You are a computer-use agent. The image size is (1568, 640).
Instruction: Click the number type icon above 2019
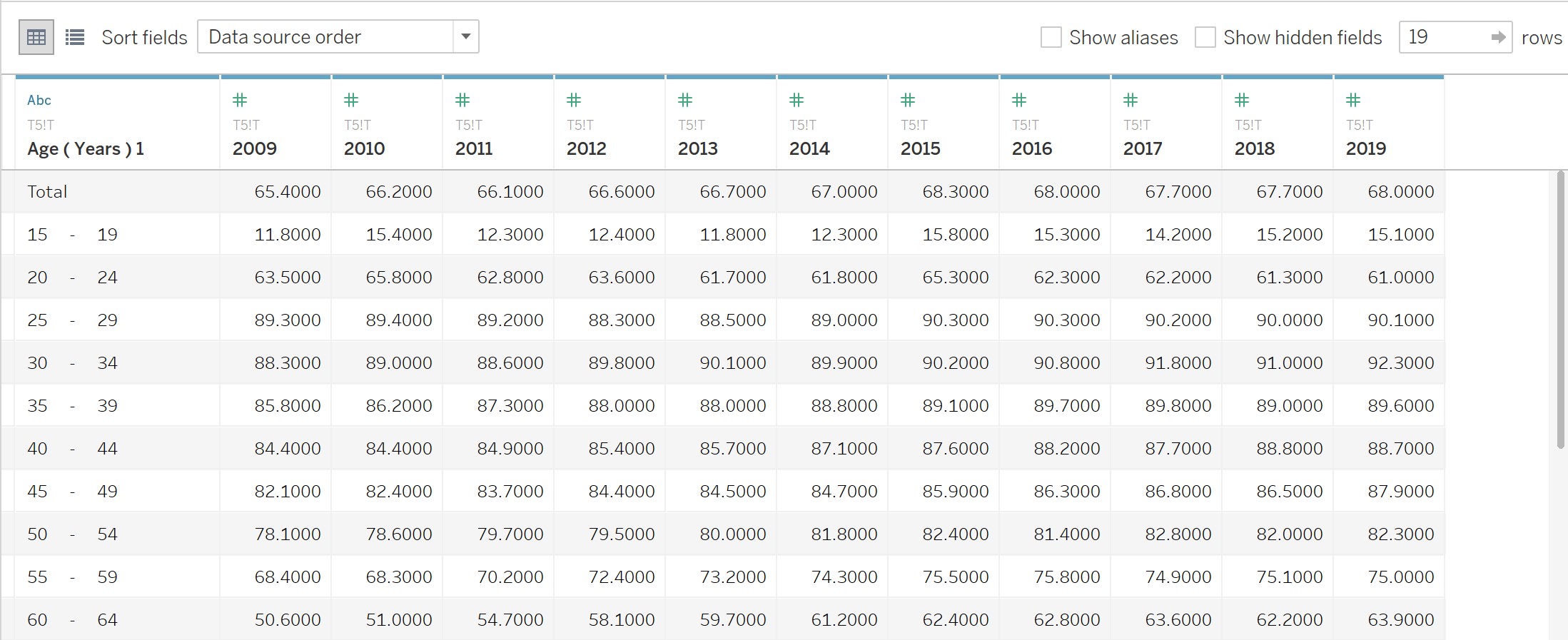point(1354,100)
